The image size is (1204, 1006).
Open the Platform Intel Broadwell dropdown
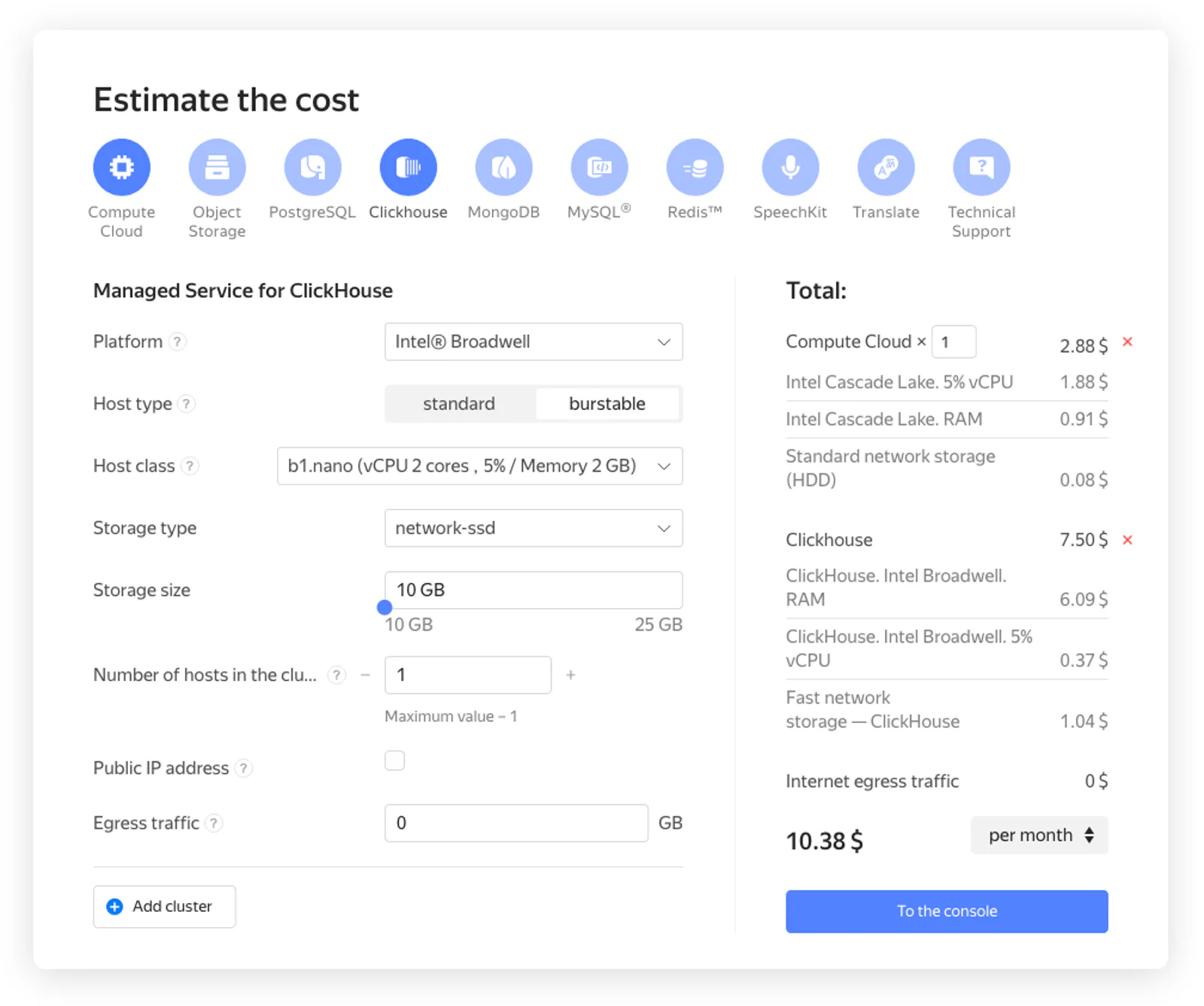click(534, 342)
